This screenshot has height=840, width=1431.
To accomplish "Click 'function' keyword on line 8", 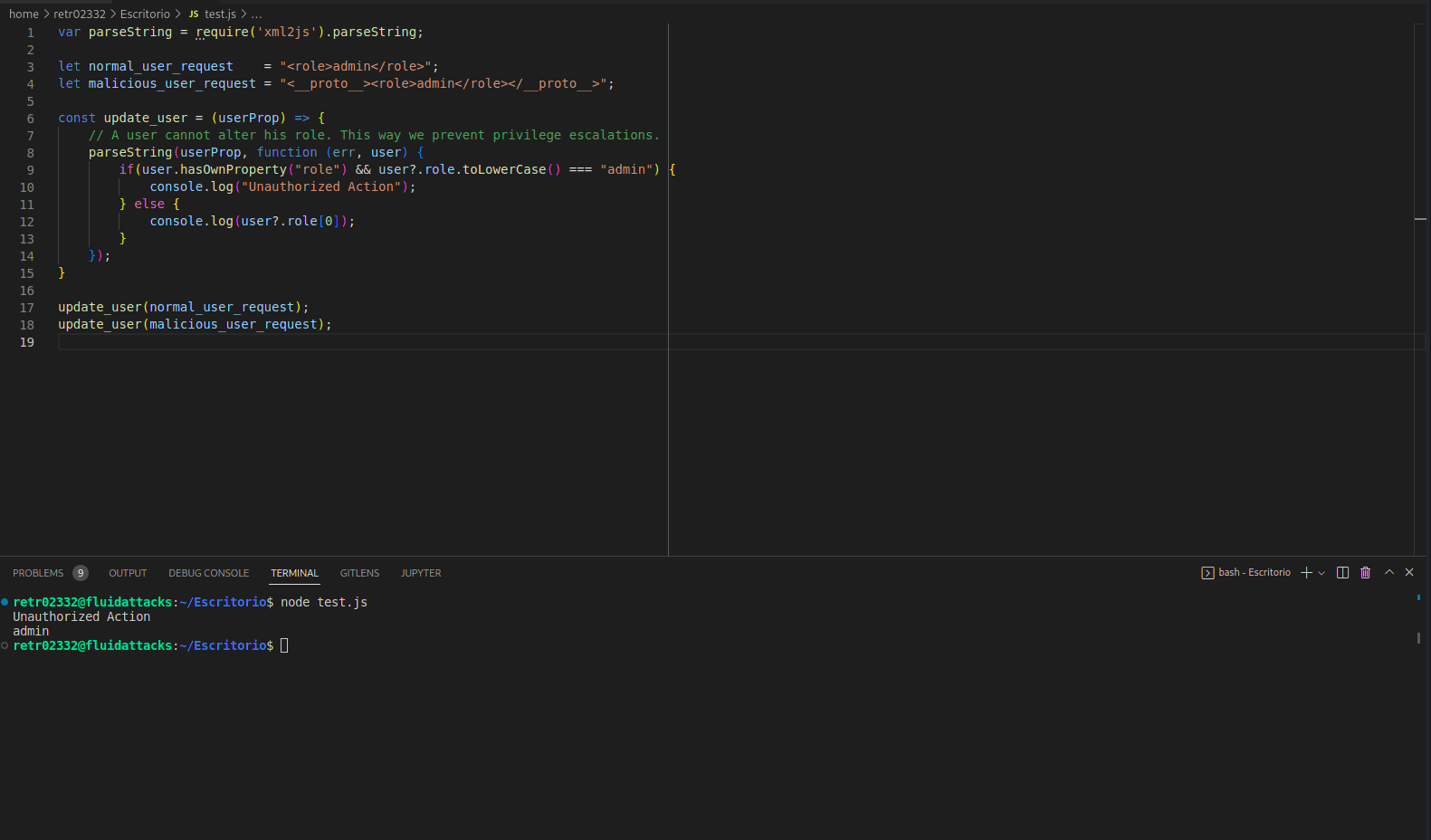I will click(287, 152).
